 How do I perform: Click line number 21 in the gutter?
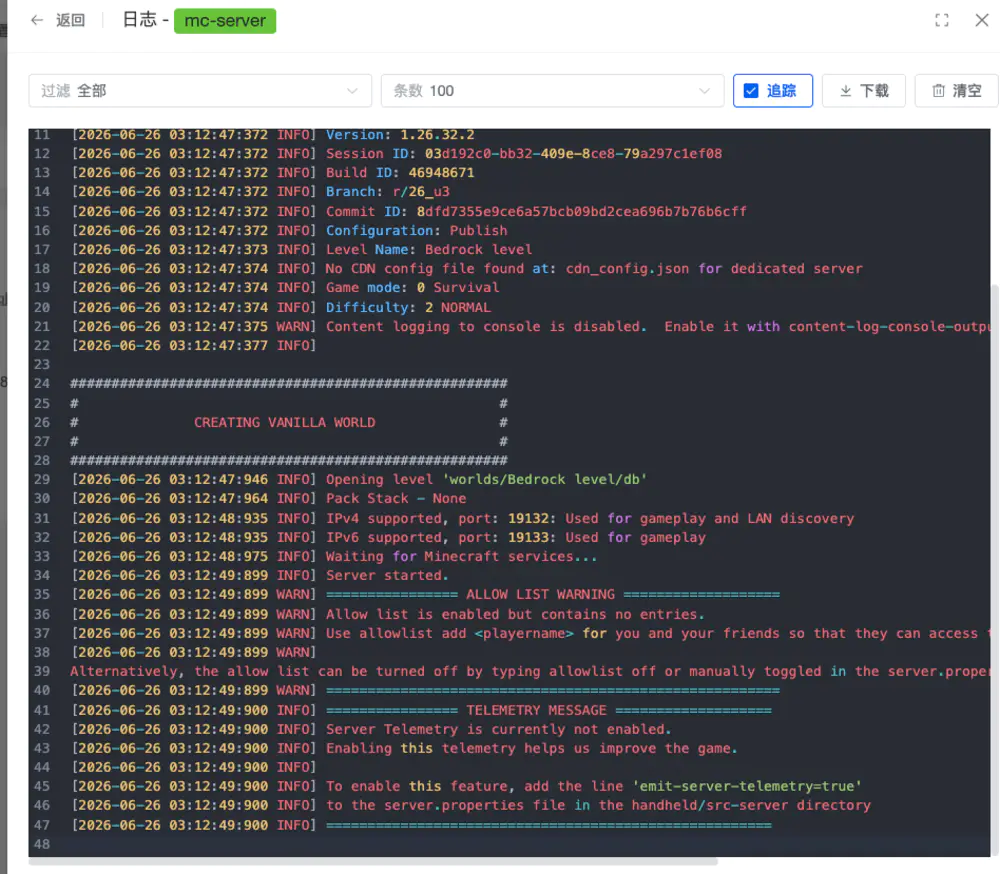click(42, 327)
